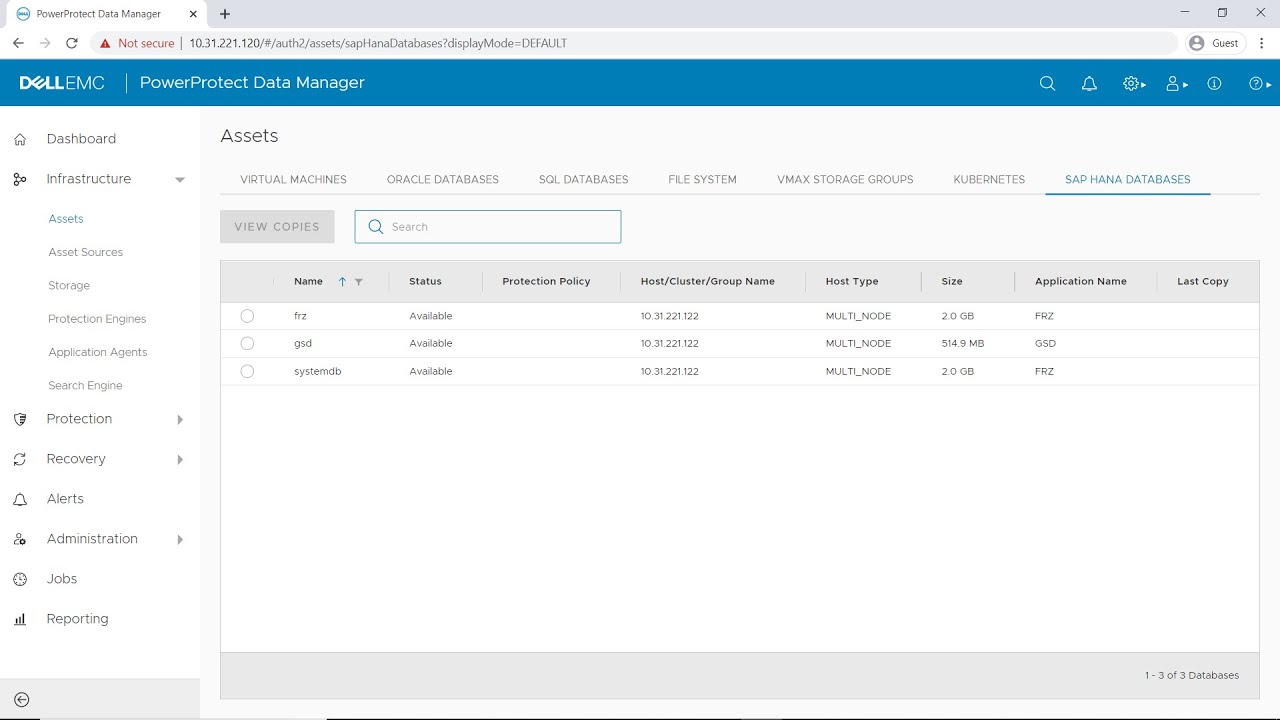Open Storage in the sidebar
This screenshot has height=720, width=1280.
(69, 286)
